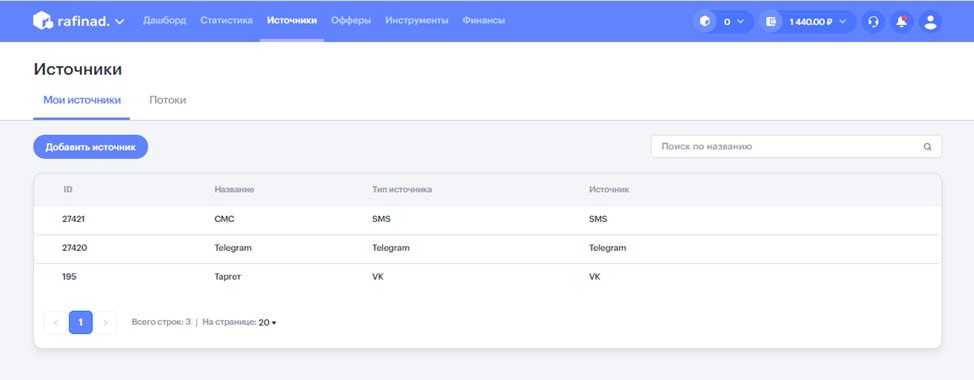Click the wallet balance icon

coord(771,22)
